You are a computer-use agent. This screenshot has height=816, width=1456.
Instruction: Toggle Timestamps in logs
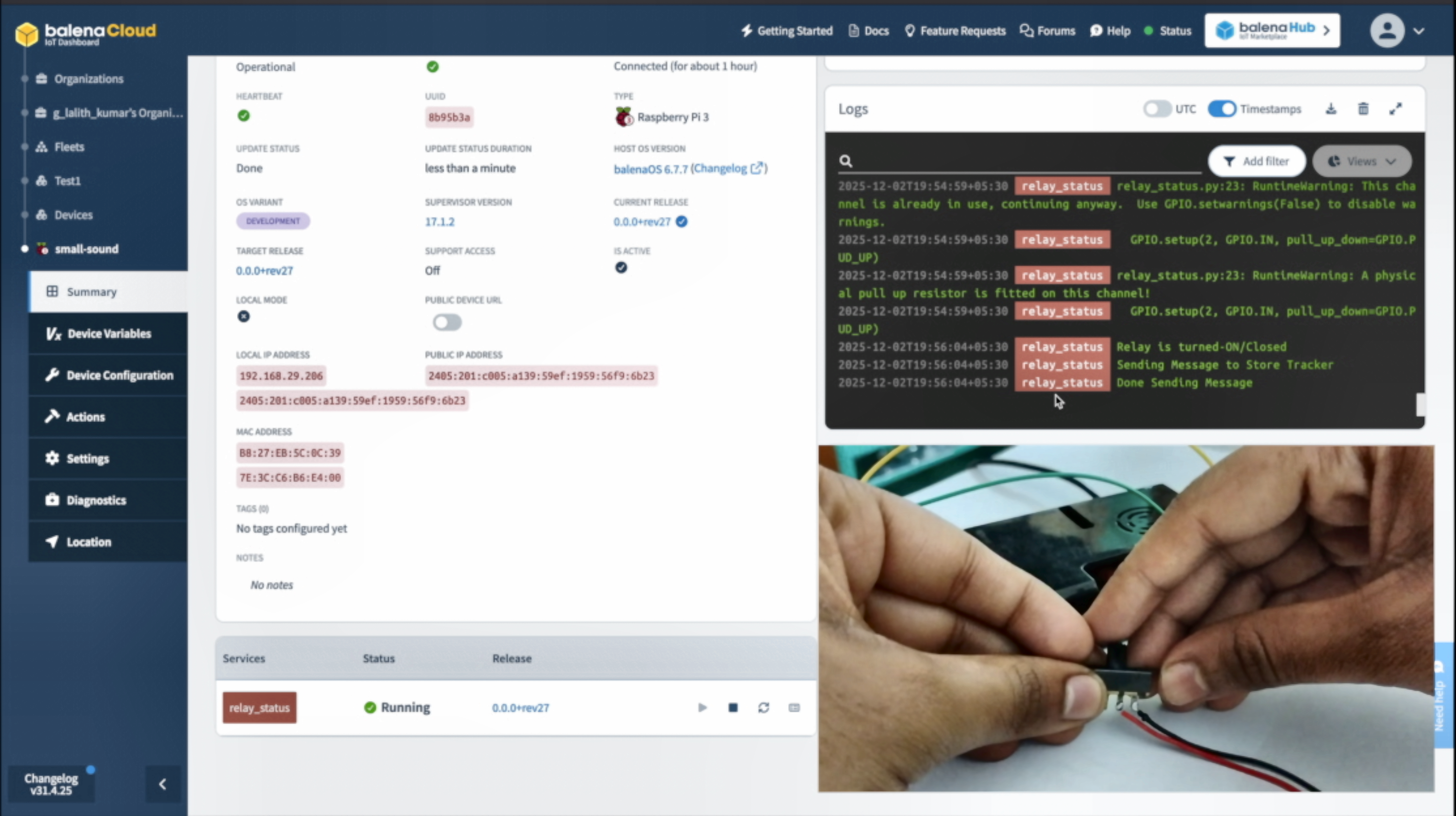coord(1222,109)
